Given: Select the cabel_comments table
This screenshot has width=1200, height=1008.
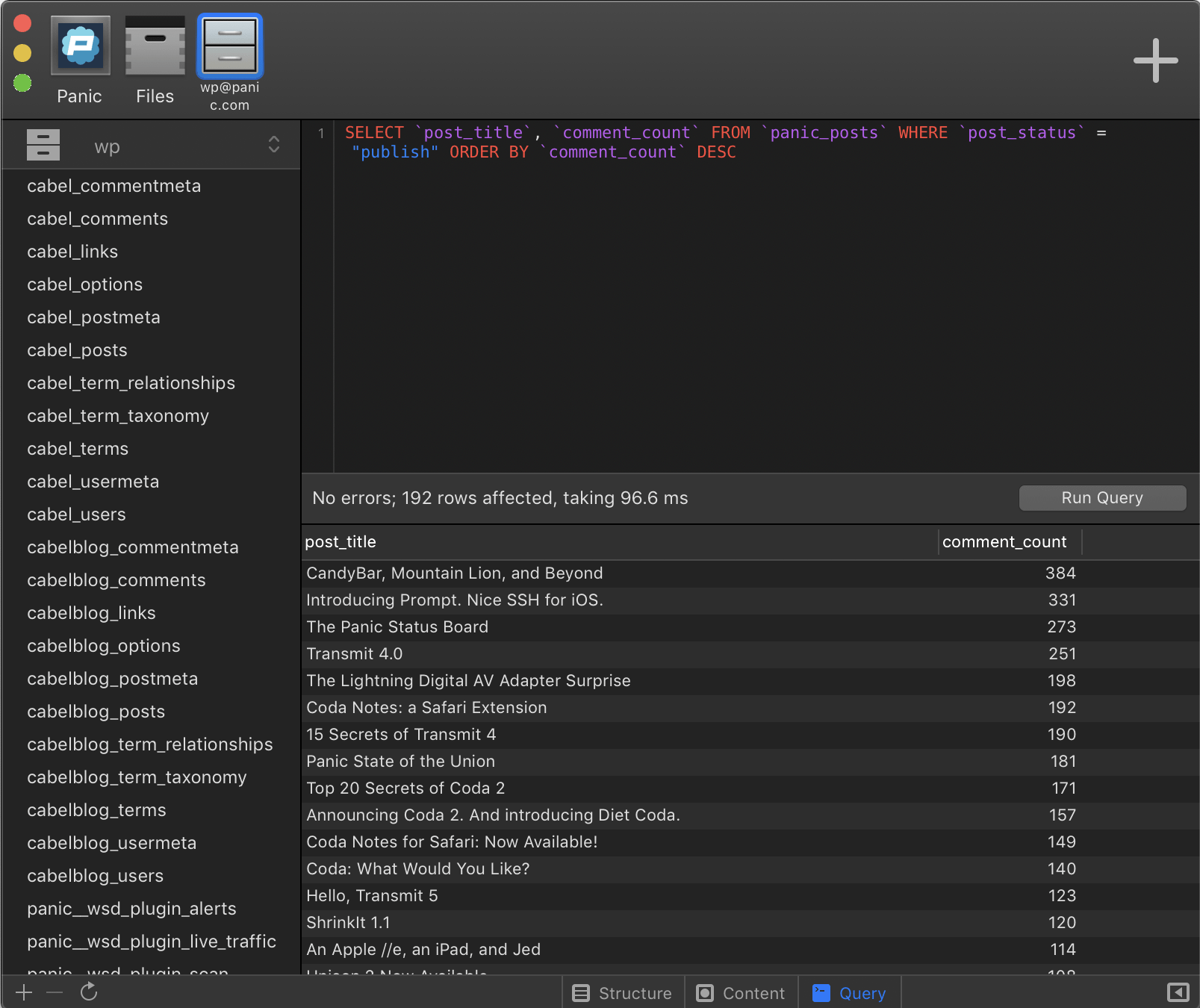Looking at the screenshot, I should coord(152,219).
